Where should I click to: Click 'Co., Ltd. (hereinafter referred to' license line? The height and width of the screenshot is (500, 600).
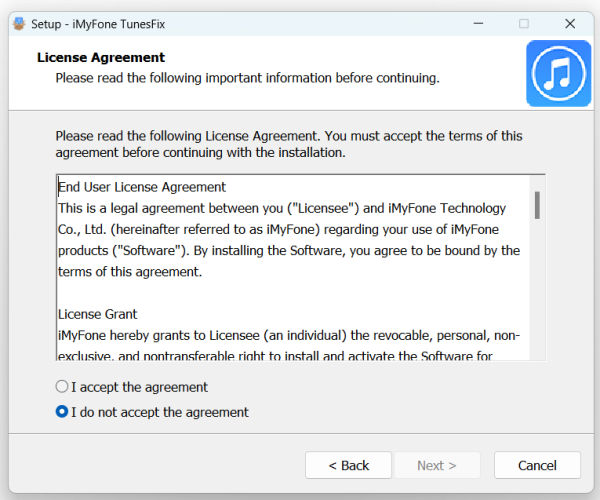pos(278,230)
